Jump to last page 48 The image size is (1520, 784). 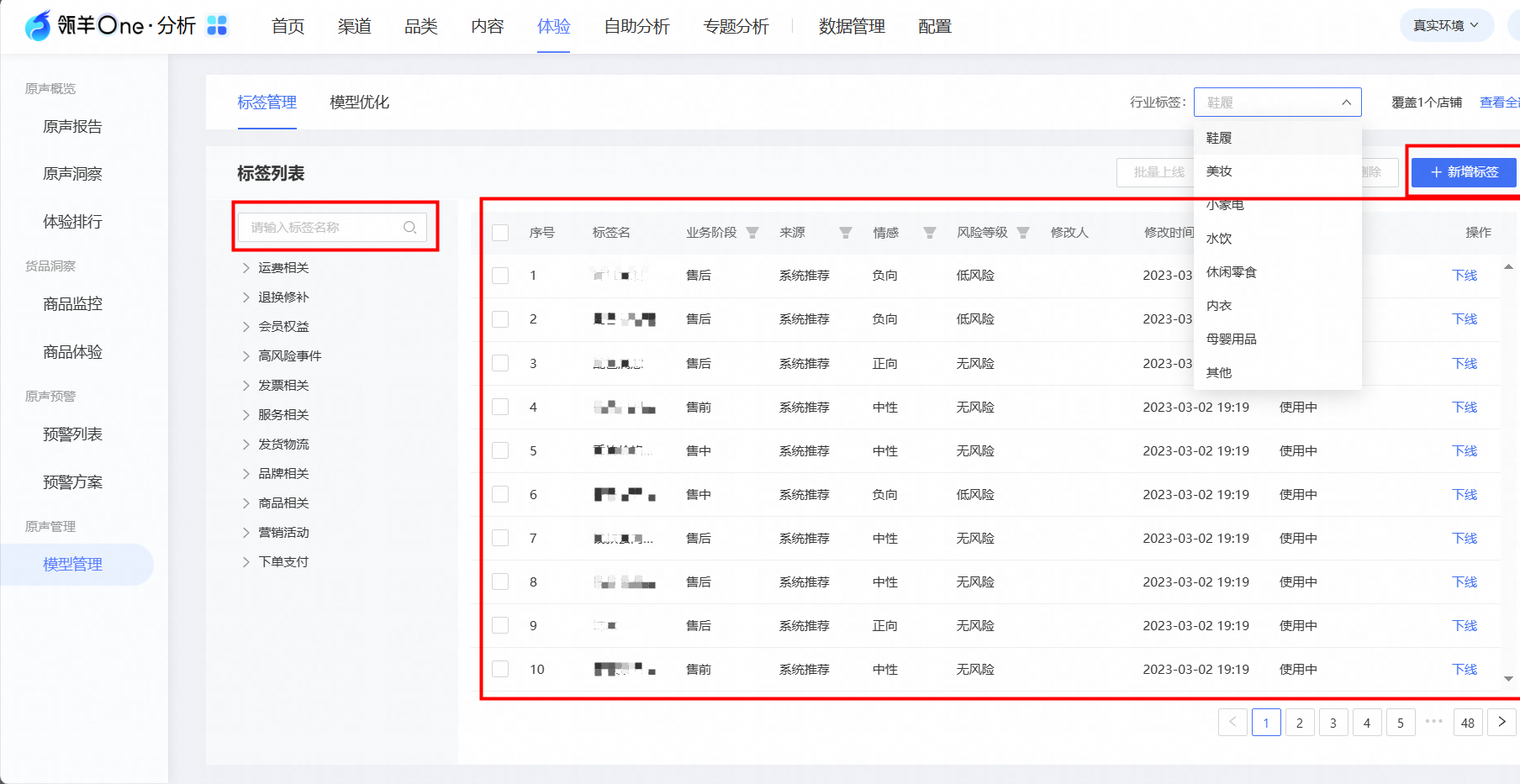1468,723
